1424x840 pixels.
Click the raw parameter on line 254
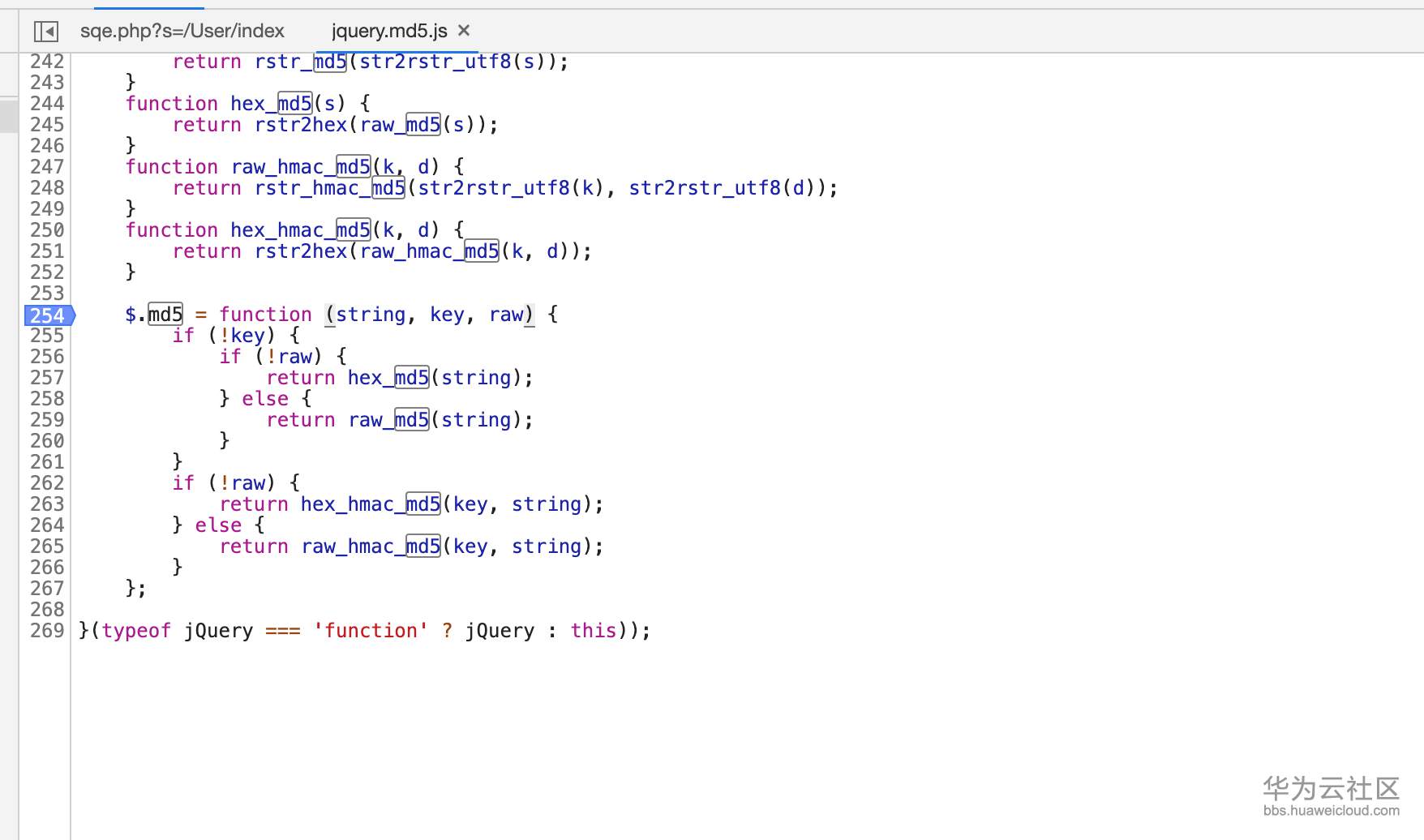point(507,315)
